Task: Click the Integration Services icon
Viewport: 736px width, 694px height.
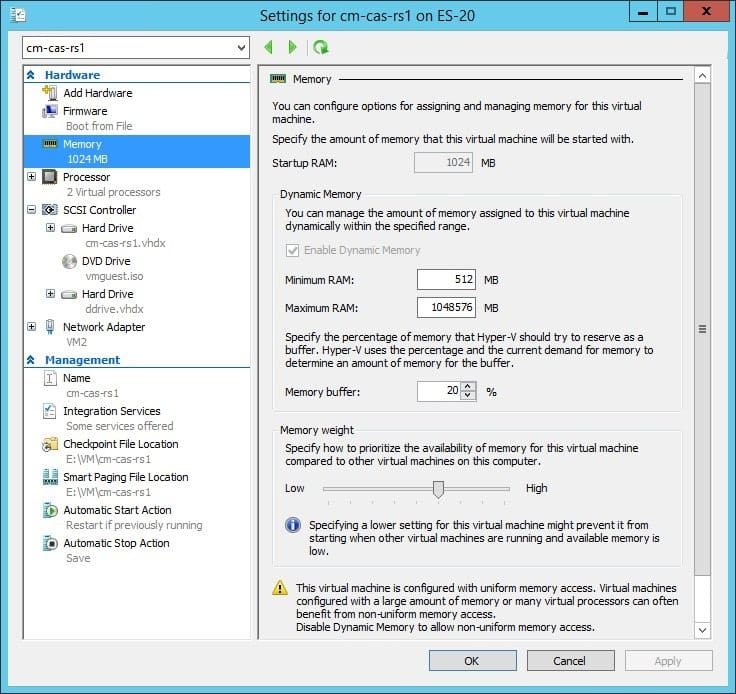Action: pos(50,411)
